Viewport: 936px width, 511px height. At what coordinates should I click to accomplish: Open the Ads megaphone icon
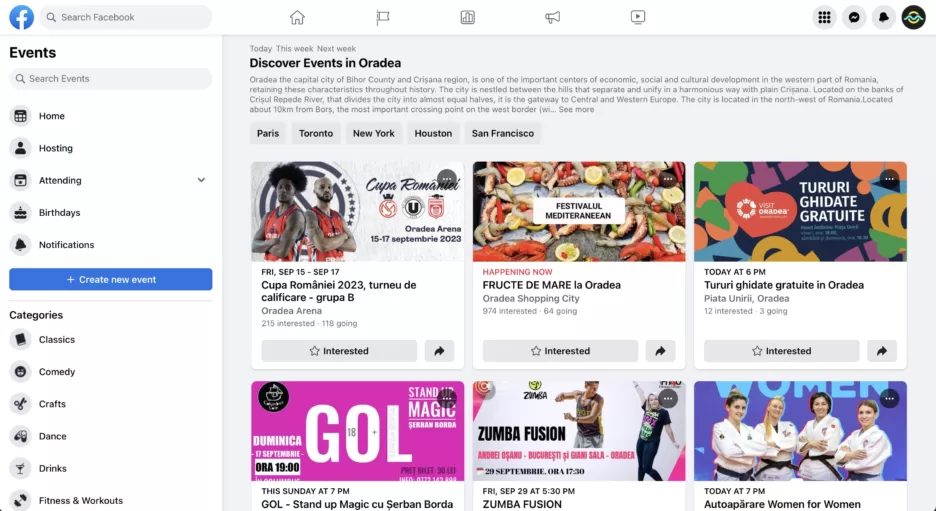pyautogui.click(x=552, y=17)
